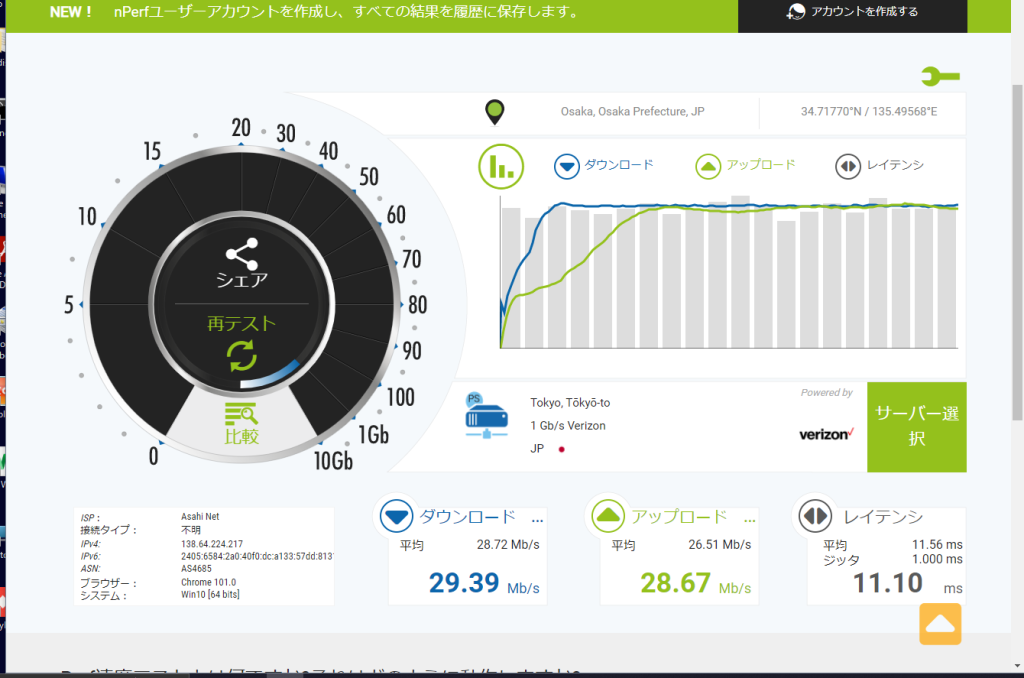Click the NEW ! banner text
Screen dimensions: 1024x678
(x=71, y=12)
